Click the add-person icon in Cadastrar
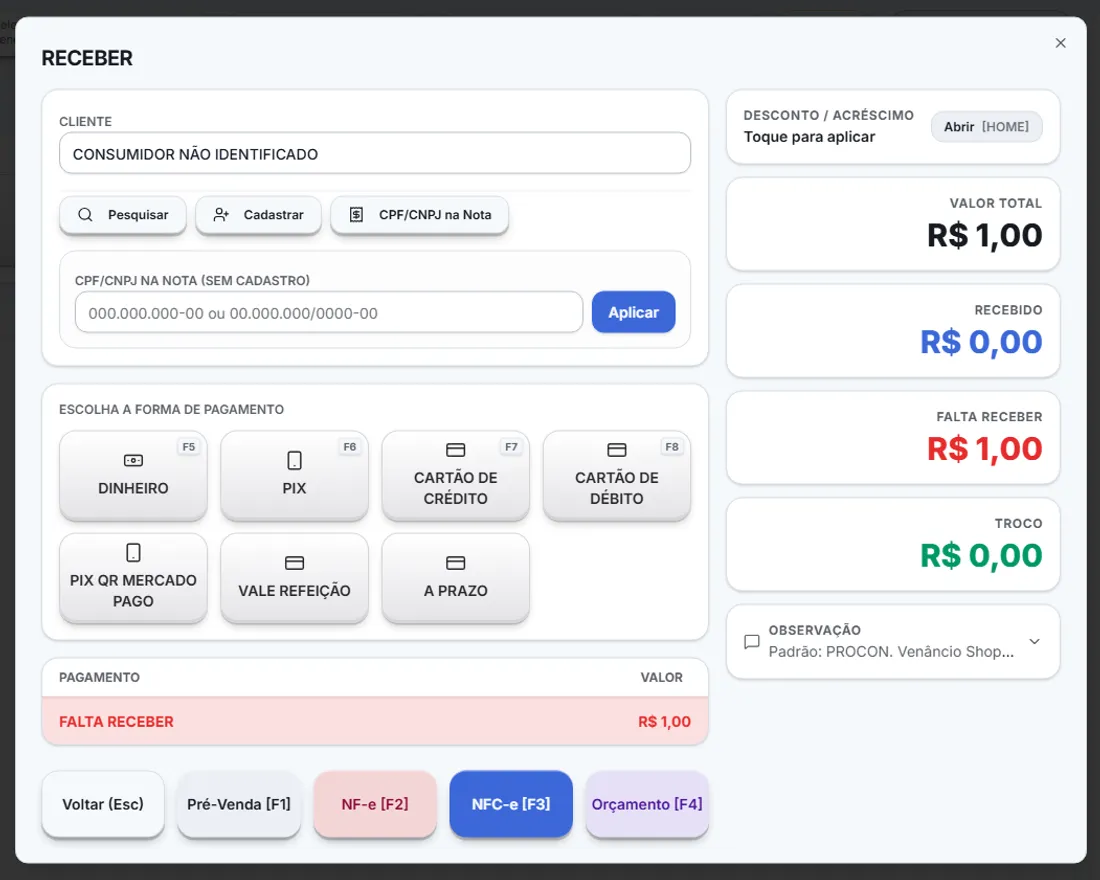The image size is (1100, 880). click(x=221, y=215)
